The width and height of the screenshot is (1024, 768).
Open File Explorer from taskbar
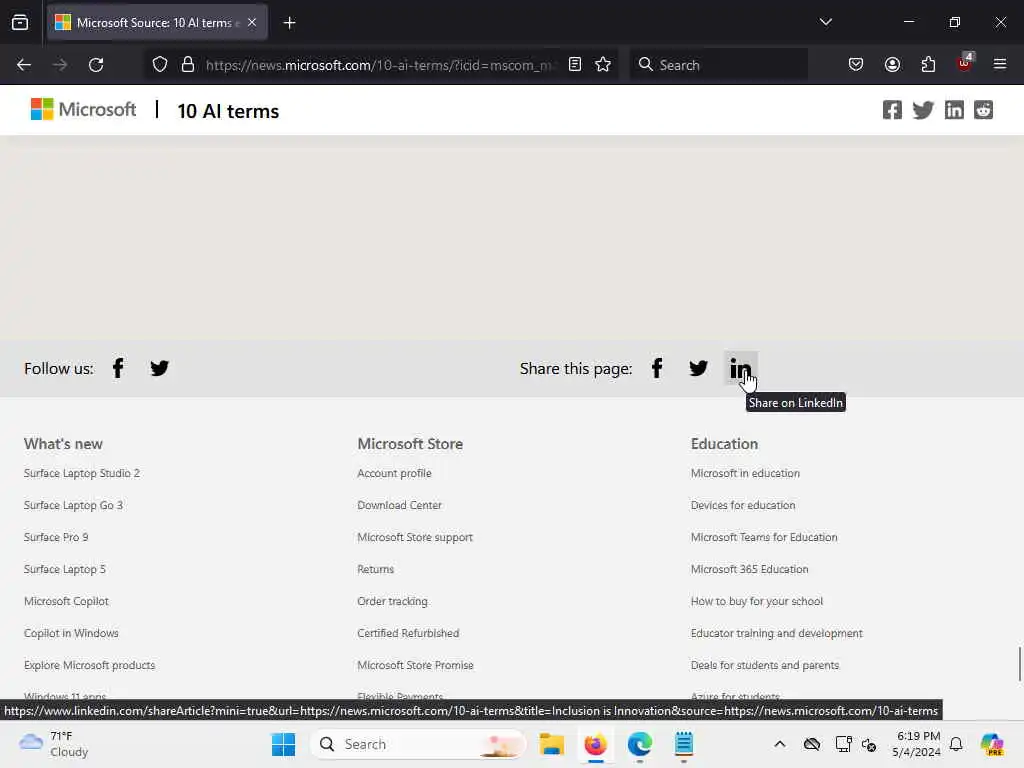click(x=551, y=744)
